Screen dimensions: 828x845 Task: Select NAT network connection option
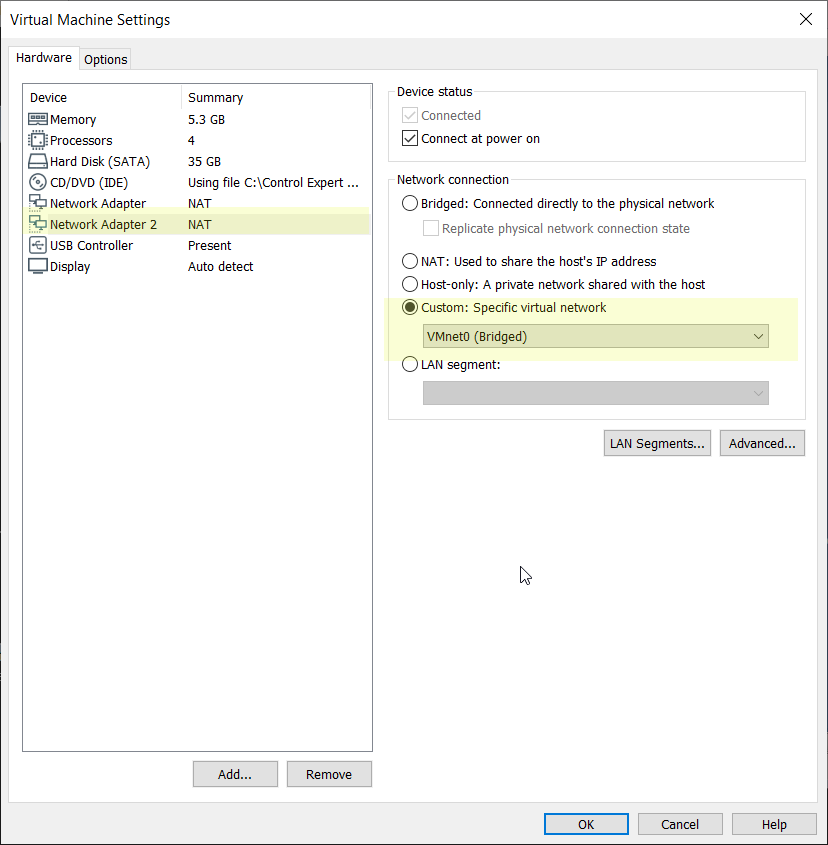coord(410,261)
